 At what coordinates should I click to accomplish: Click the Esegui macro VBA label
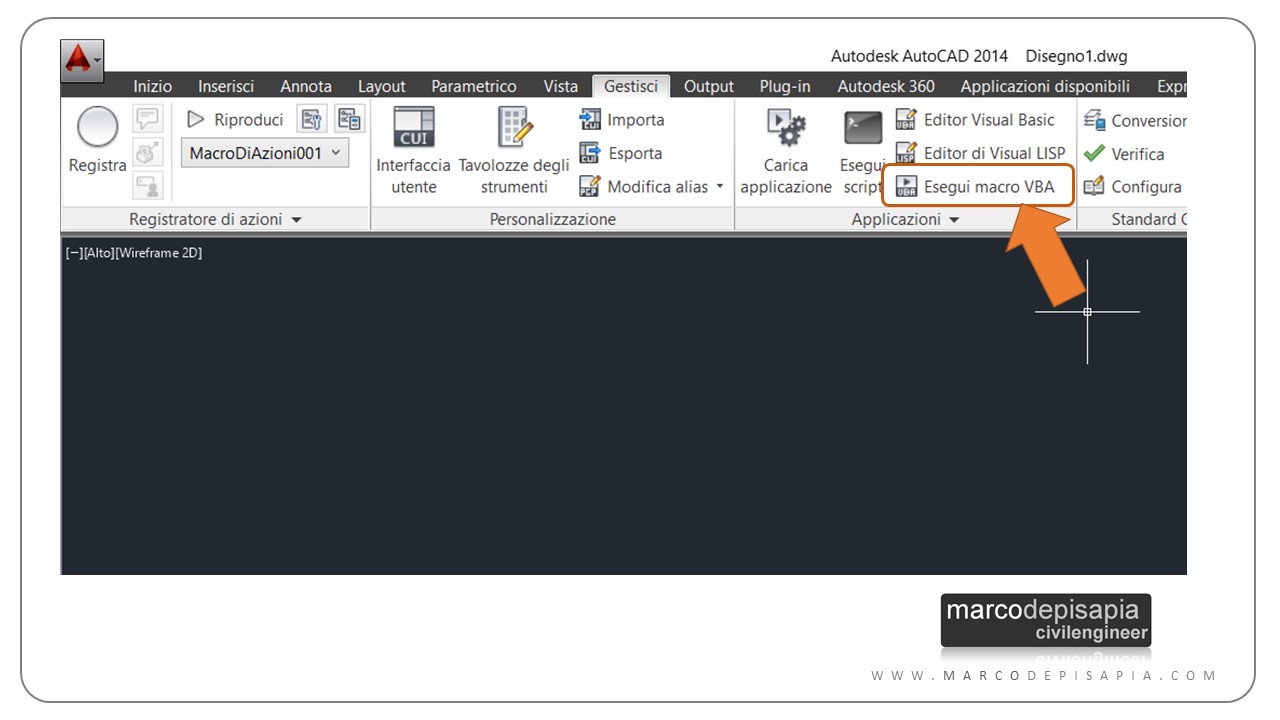point(989,186)
